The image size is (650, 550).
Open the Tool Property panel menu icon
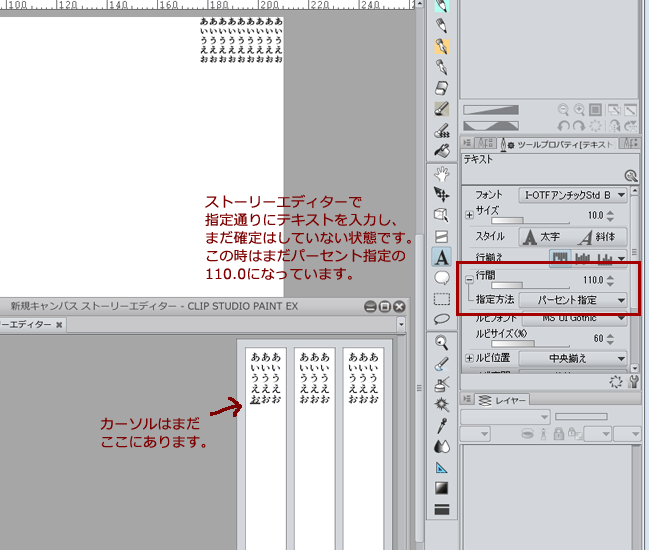click(467, 143)
